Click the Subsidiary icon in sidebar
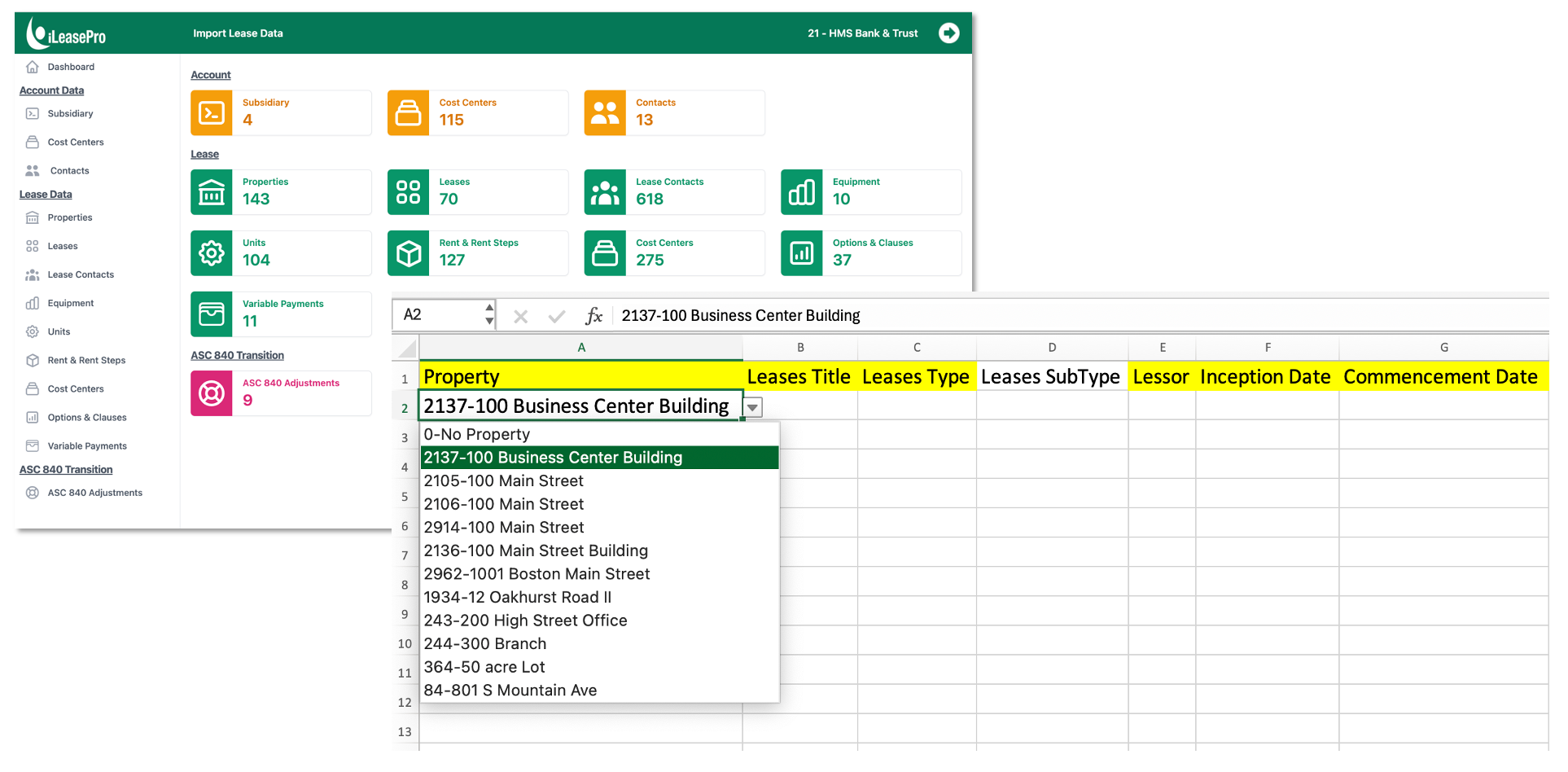Screen dimensions: 1568x772 click(x=33, y=113)
